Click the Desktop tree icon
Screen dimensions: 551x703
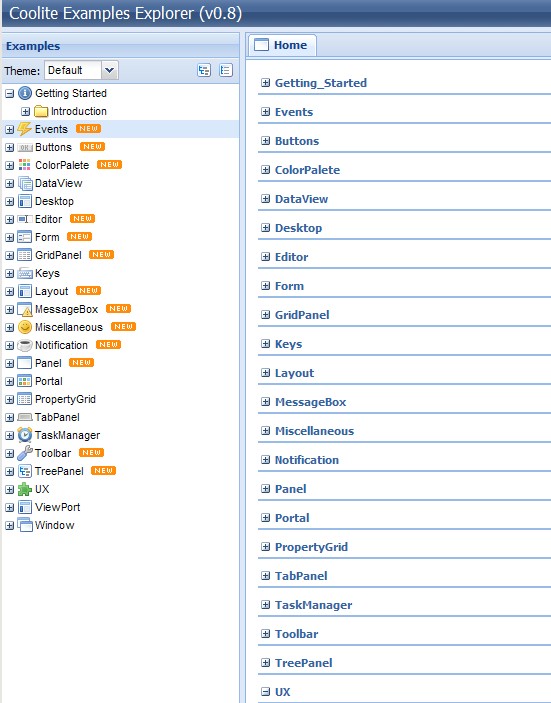[25, 201]
